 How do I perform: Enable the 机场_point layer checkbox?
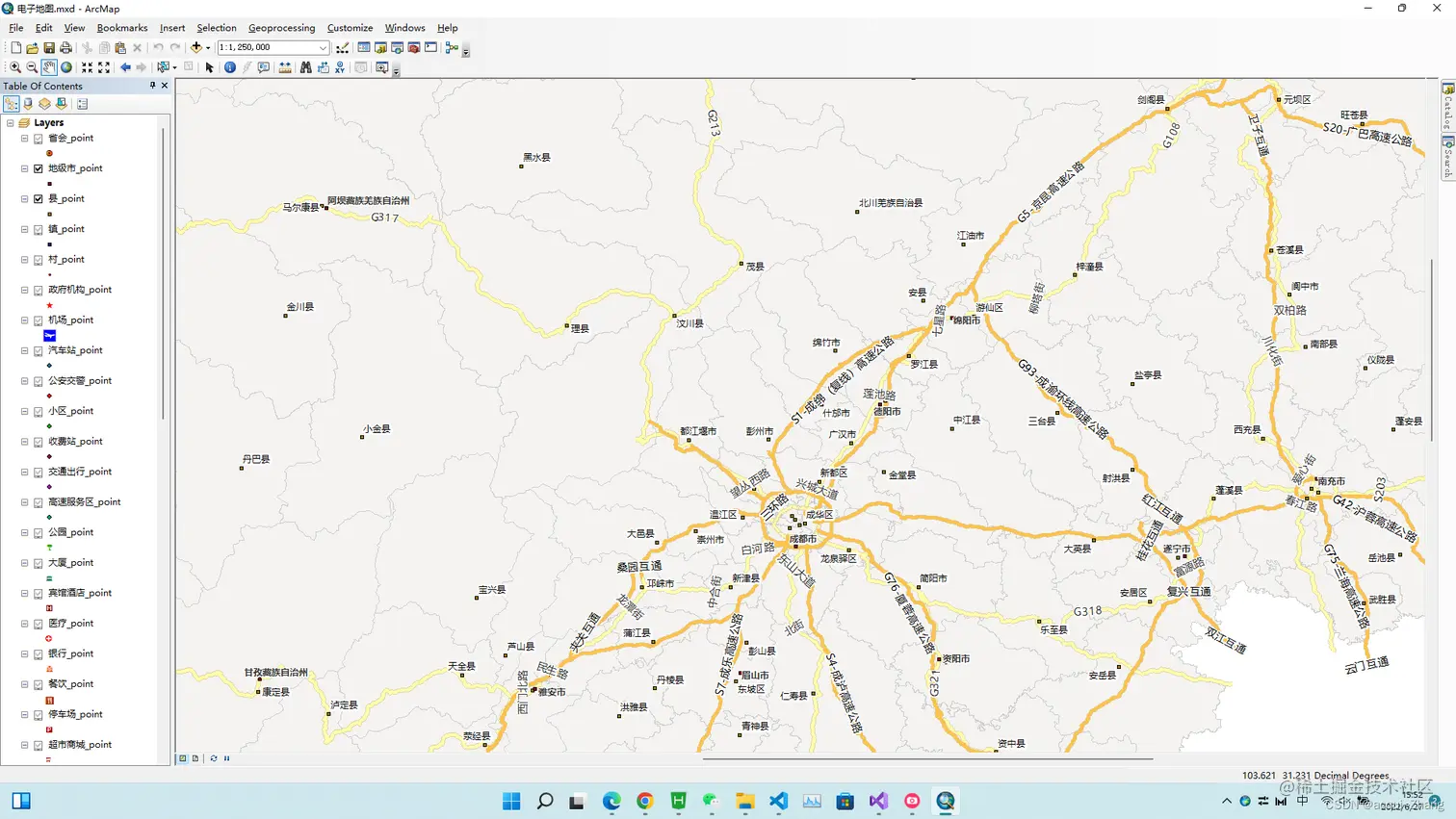point(39,320)
